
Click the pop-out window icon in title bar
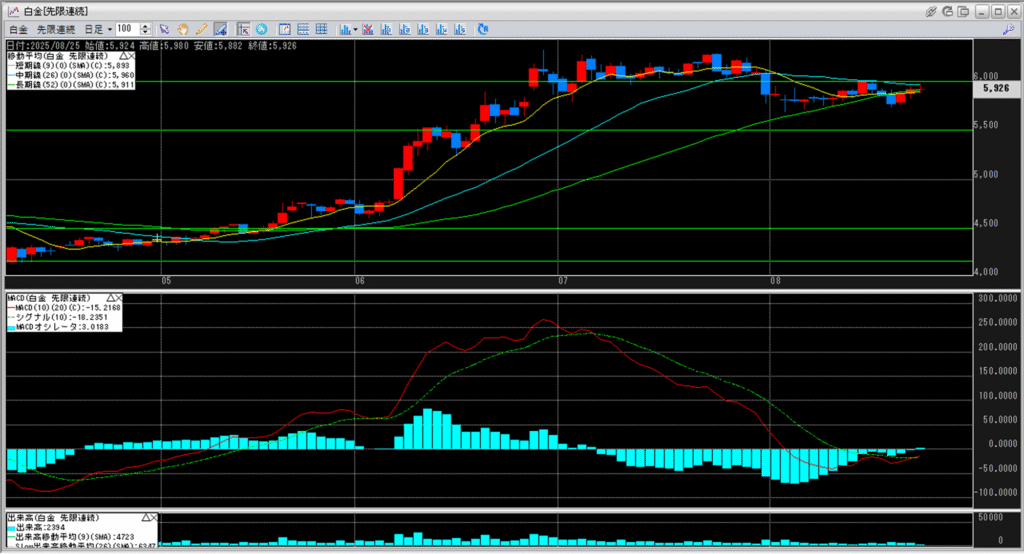[x=965, y=11]
